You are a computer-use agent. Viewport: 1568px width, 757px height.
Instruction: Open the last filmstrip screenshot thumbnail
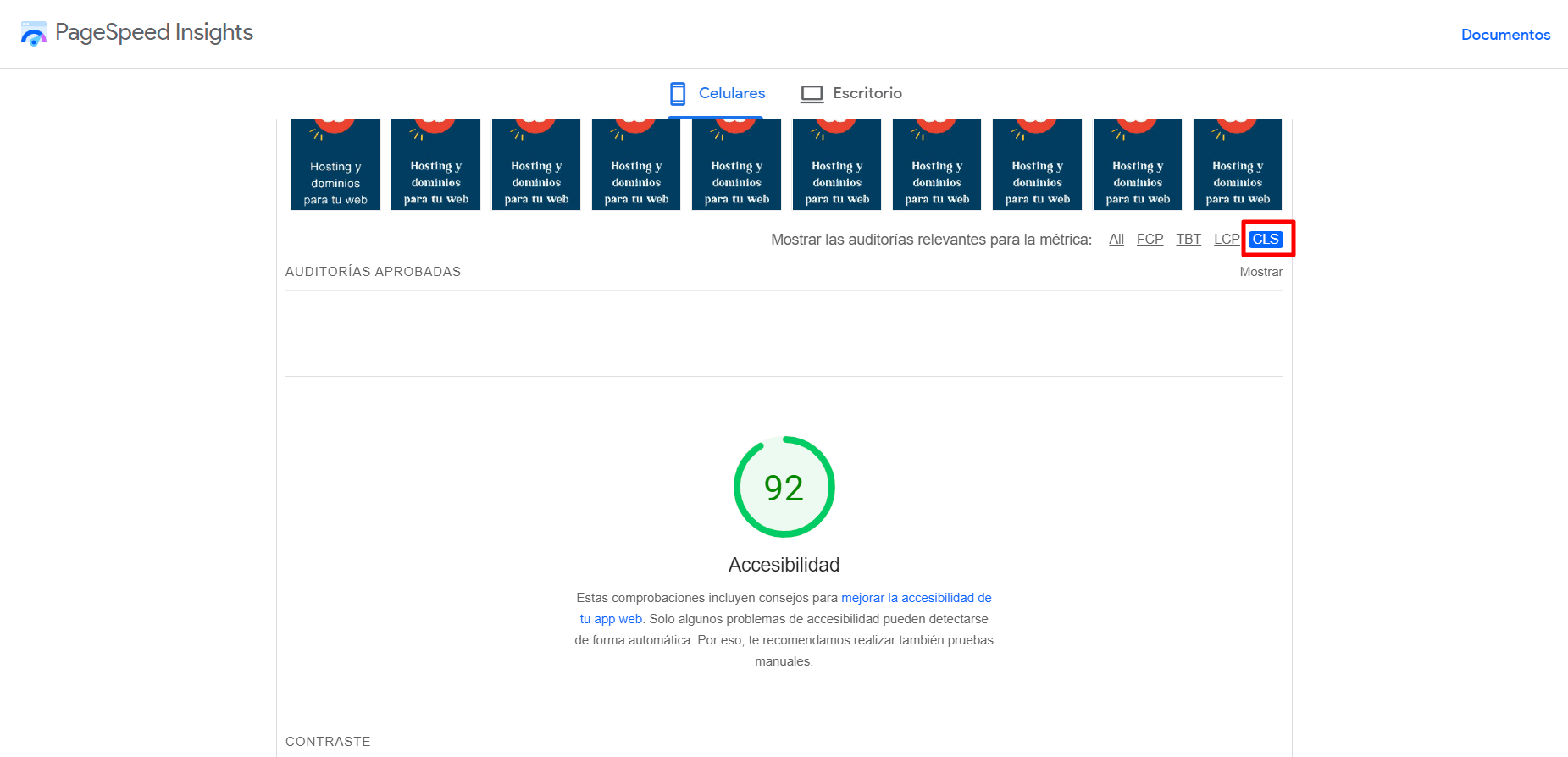point(1238,164)
